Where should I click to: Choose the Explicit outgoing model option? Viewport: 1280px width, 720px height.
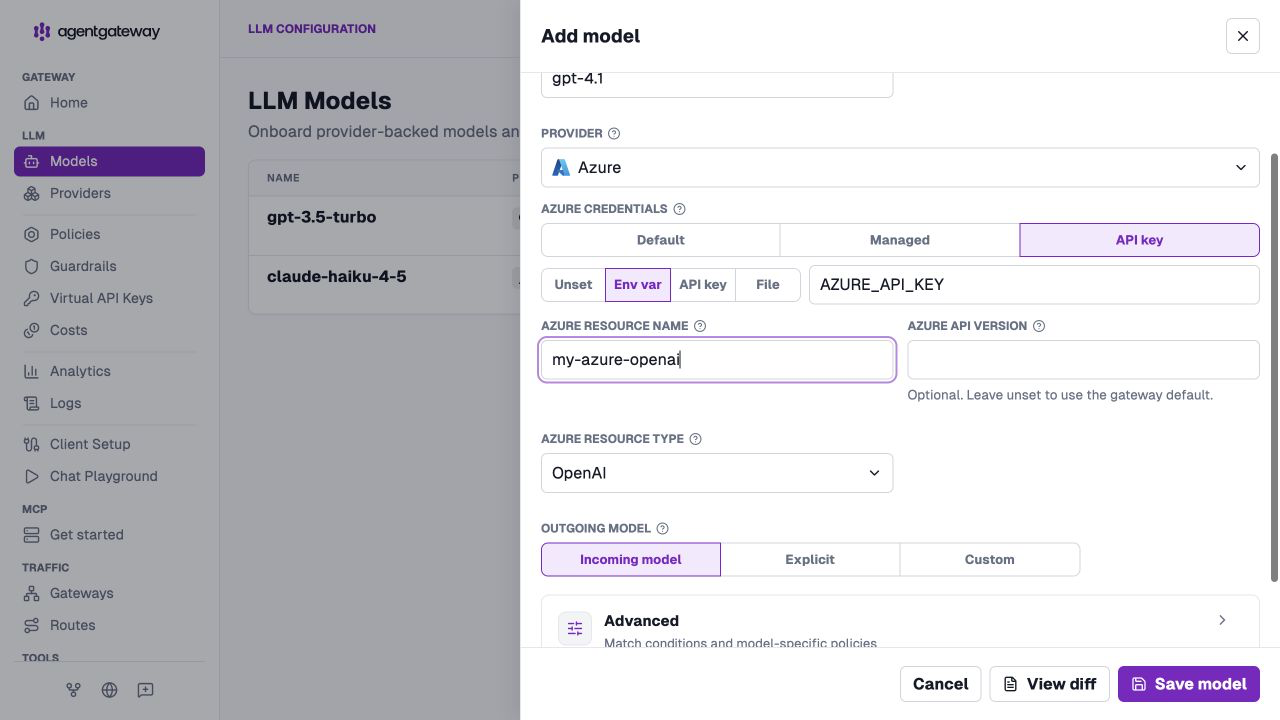coord(810,559)
